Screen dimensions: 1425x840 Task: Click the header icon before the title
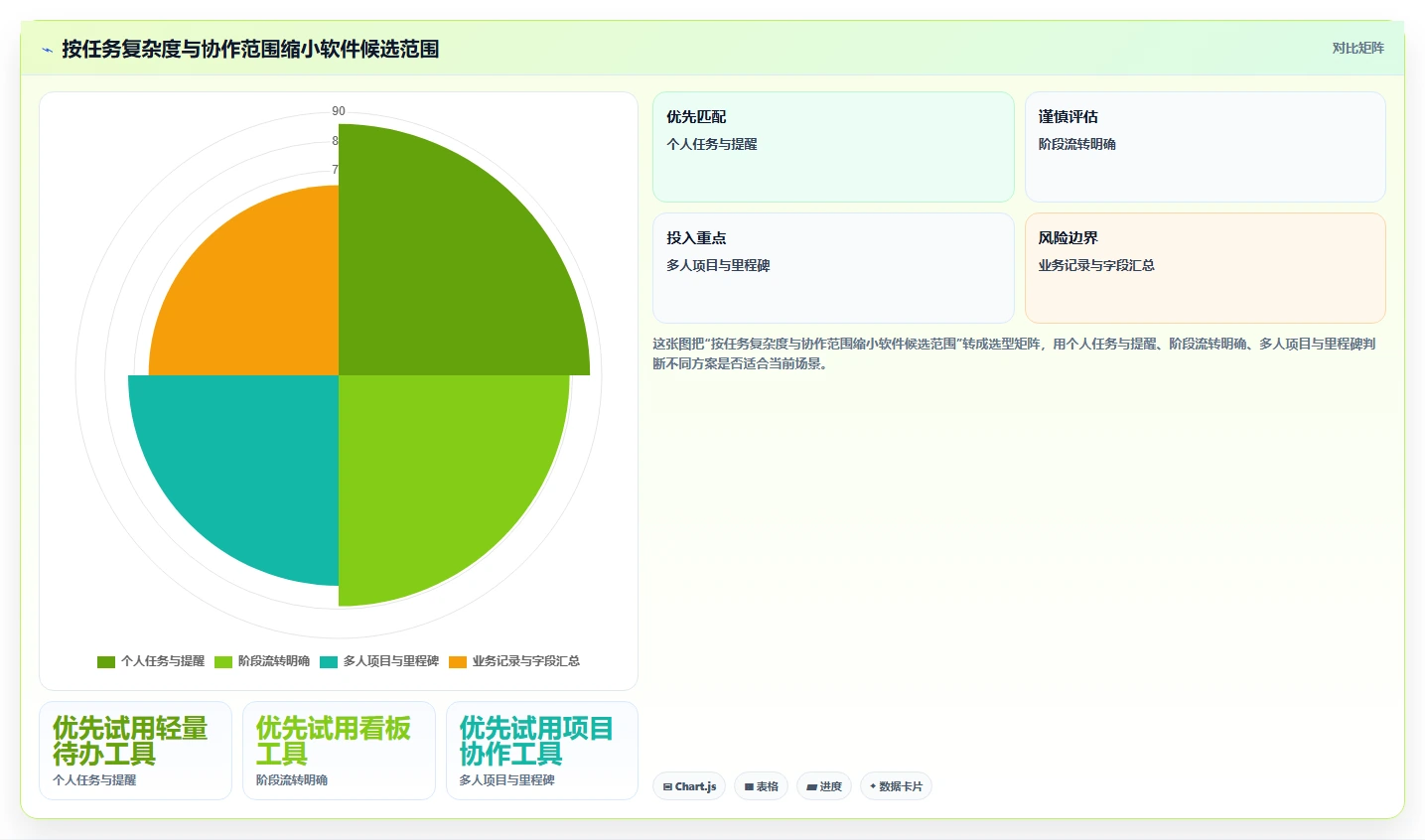pyautogui.click(x=47, y=50)
